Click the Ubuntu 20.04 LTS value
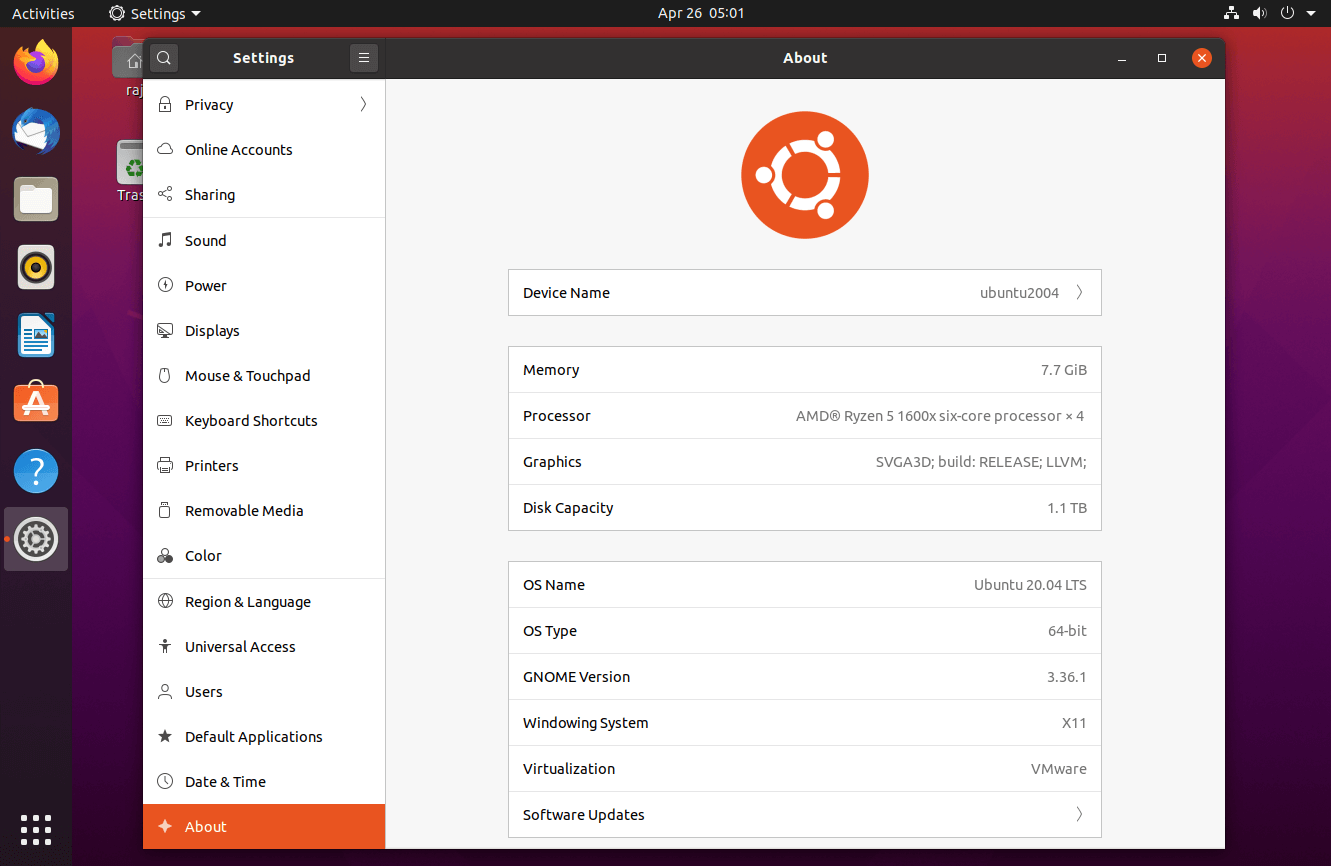The height and width of the screenshot is (866, 1331). pyautogui.click(x=1030, y=585)
